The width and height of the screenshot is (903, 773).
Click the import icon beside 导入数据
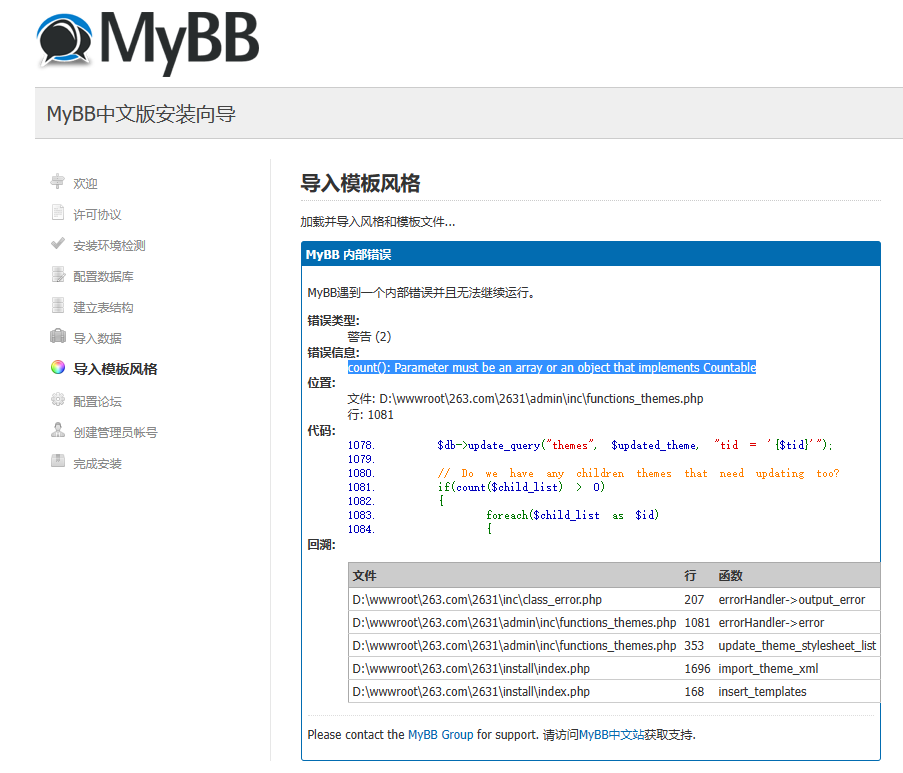coord(57,337)
